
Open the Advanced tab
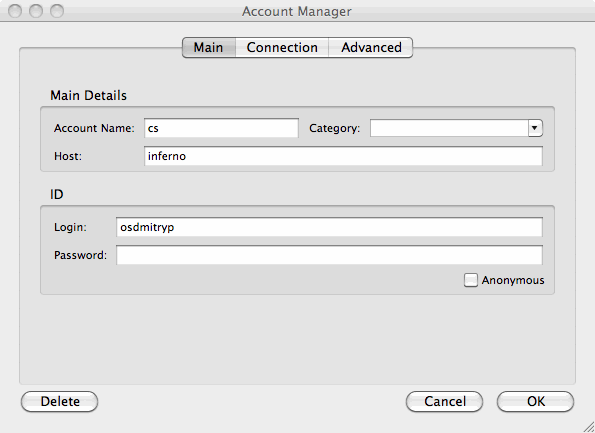[x=371, y=47]
